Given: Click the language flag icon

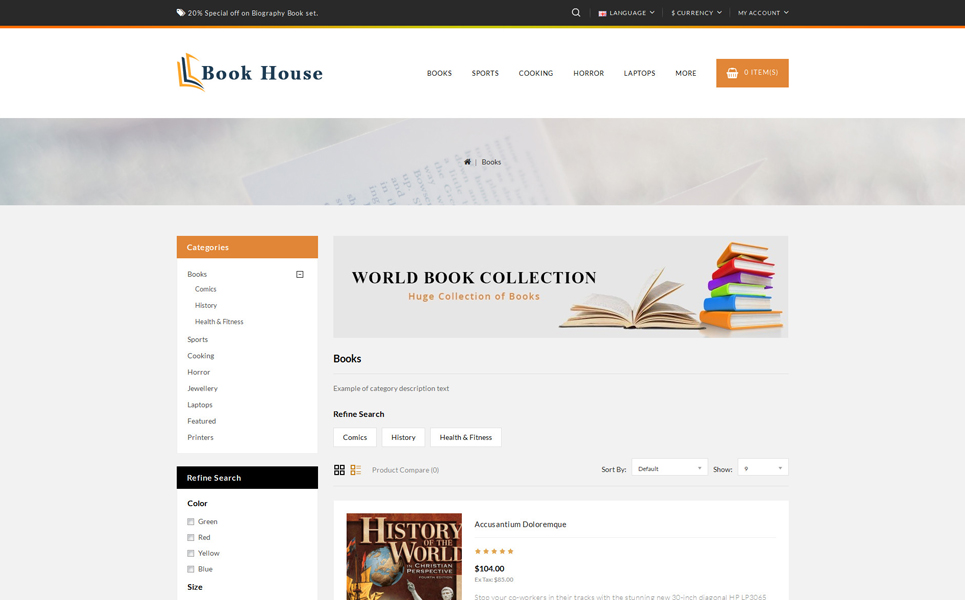Looking at the screenshot, I should [x=602, y=13].
